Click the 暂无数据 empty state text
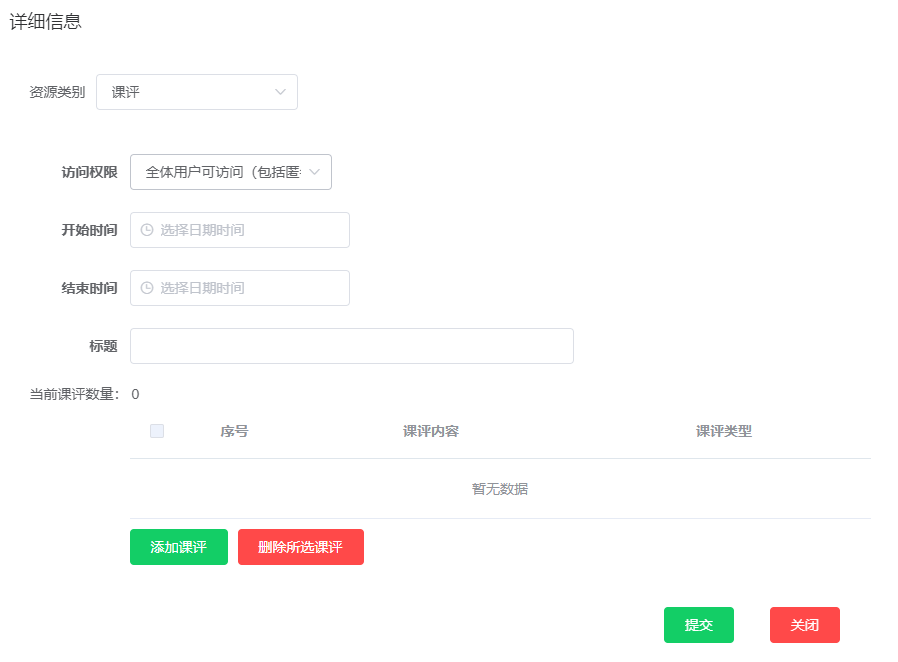 [x=500, y=489]
